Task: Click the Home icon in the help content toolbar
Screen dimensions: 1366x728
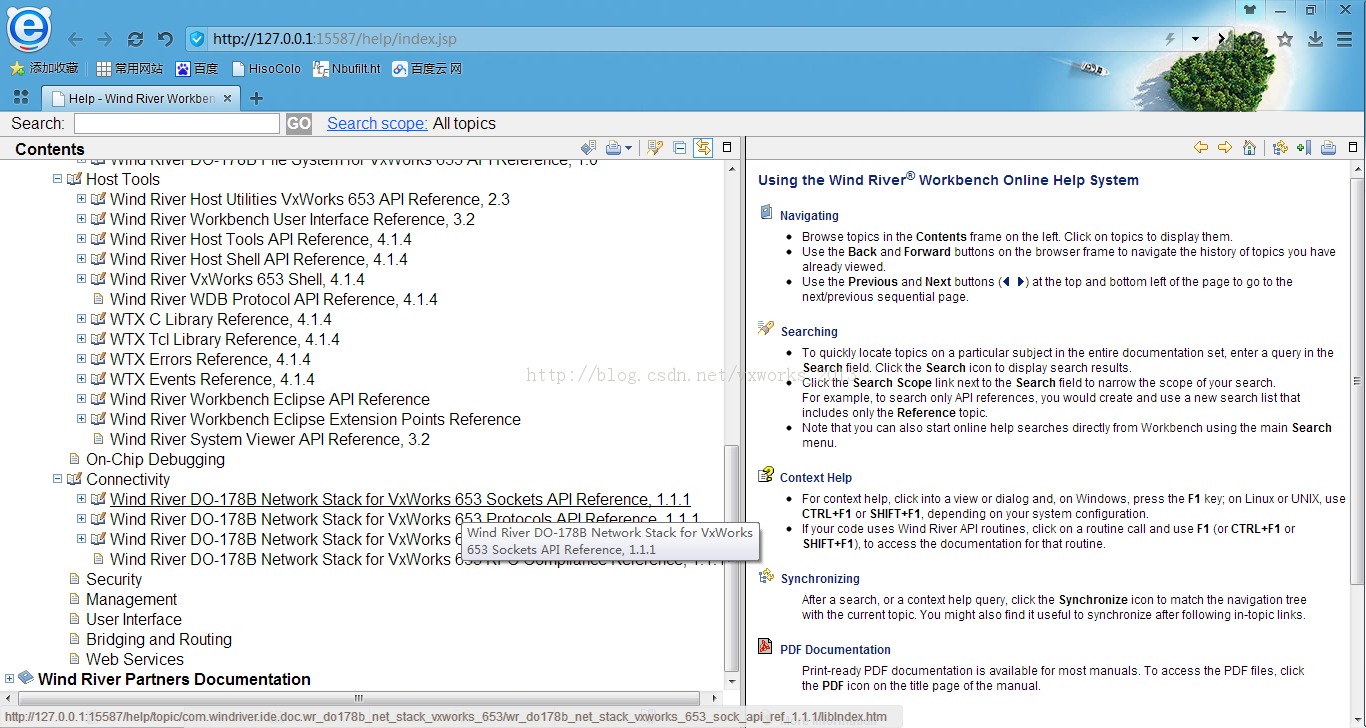Action: 1249,148
